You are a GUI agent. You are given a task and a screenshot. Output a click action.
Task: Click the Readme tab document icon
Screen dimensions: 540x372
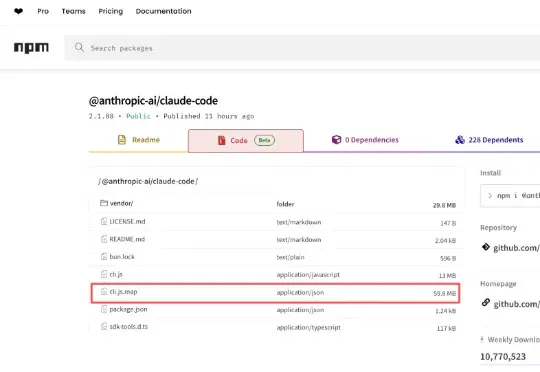[122, 140]
